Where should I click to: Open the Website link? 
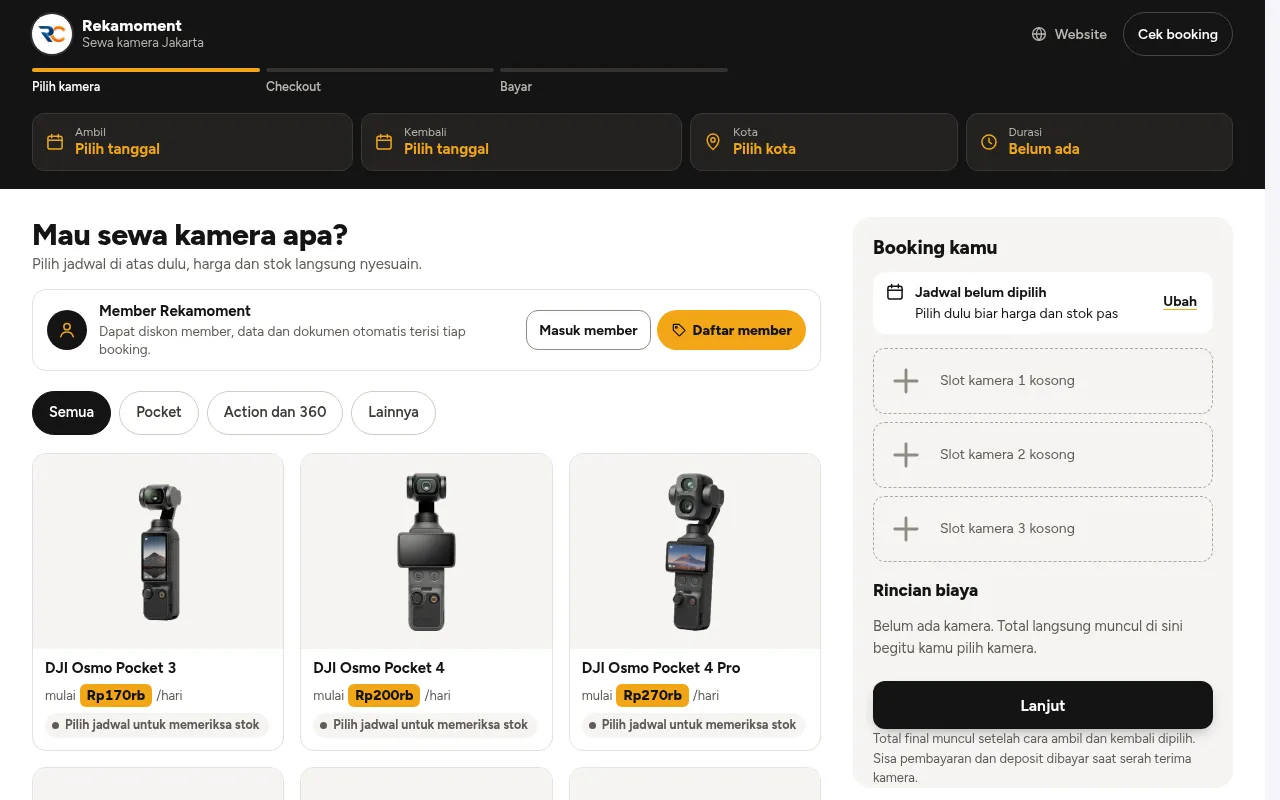(x=1069, y=34)
